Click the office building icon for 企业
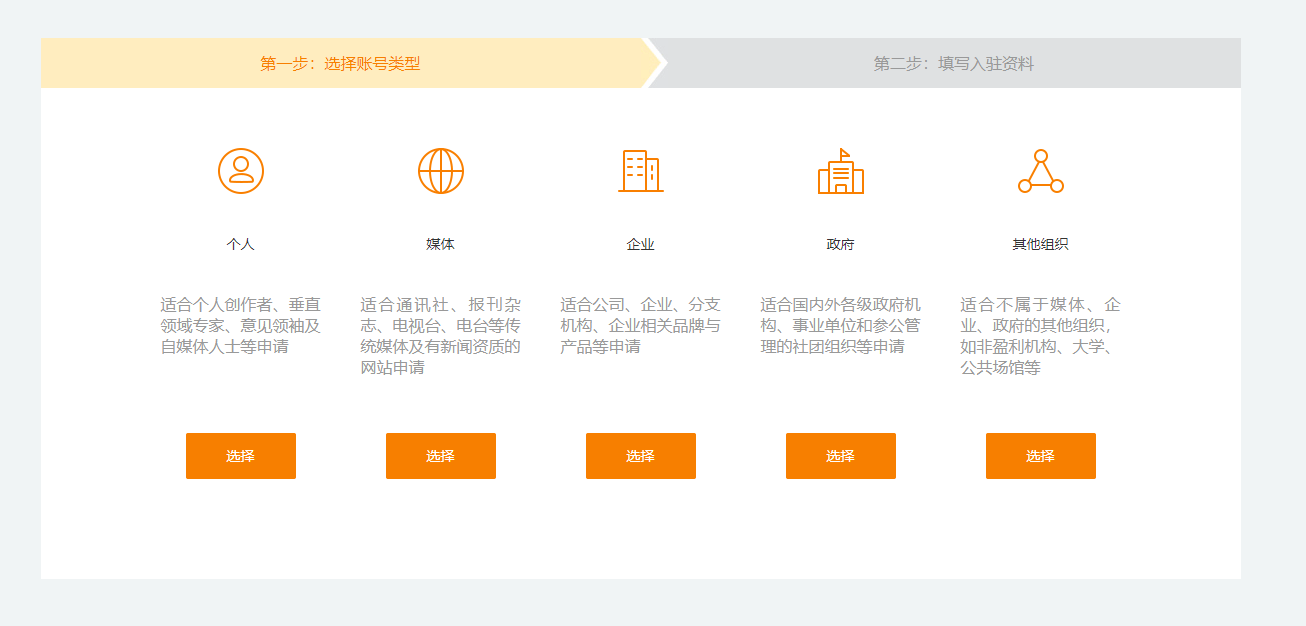1306x626 pixels. tap(641, 171)
